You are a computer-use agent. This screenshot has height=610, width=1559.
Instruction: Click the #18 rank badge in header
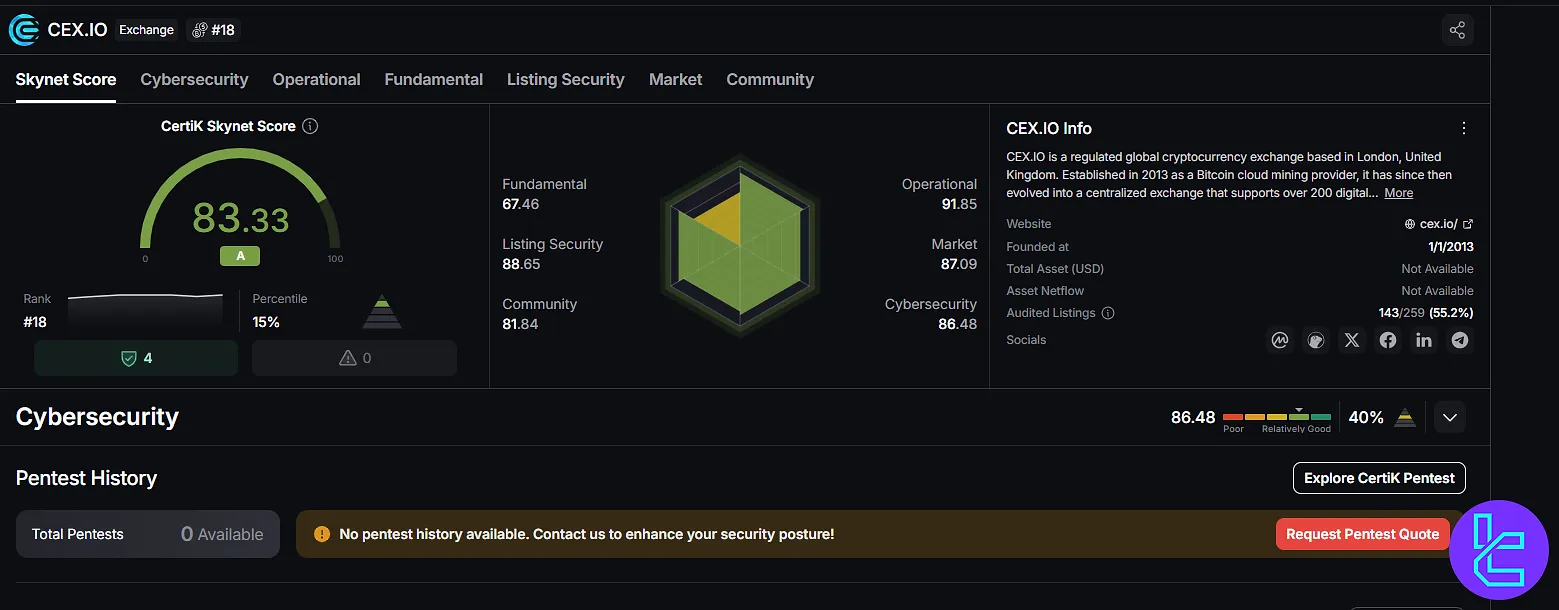click(213, 30)
